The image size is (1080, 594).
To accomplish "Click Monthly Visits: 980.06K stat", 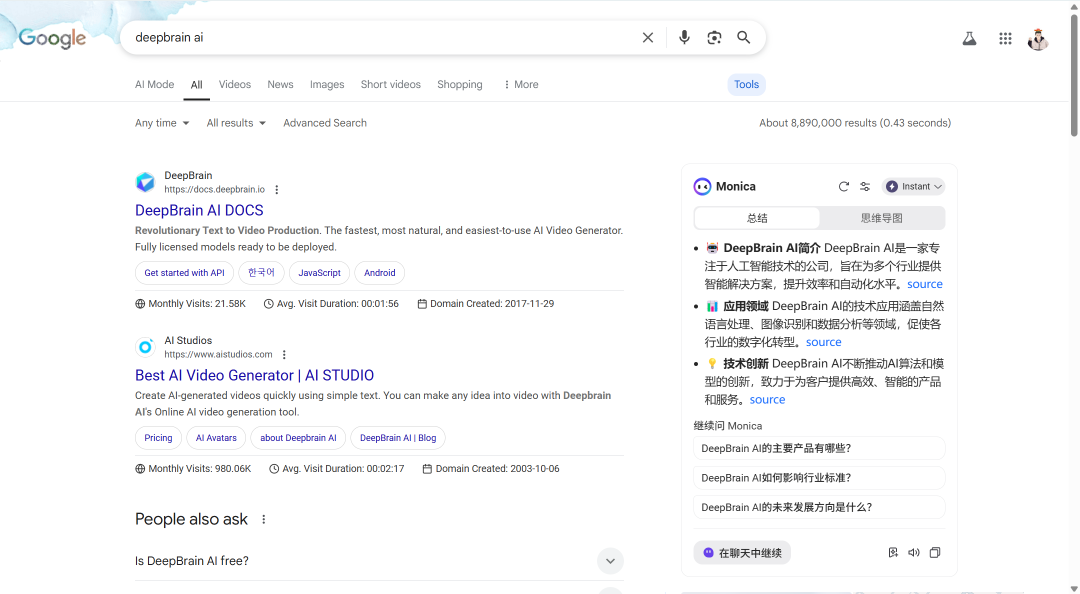I will pos(194,469).
